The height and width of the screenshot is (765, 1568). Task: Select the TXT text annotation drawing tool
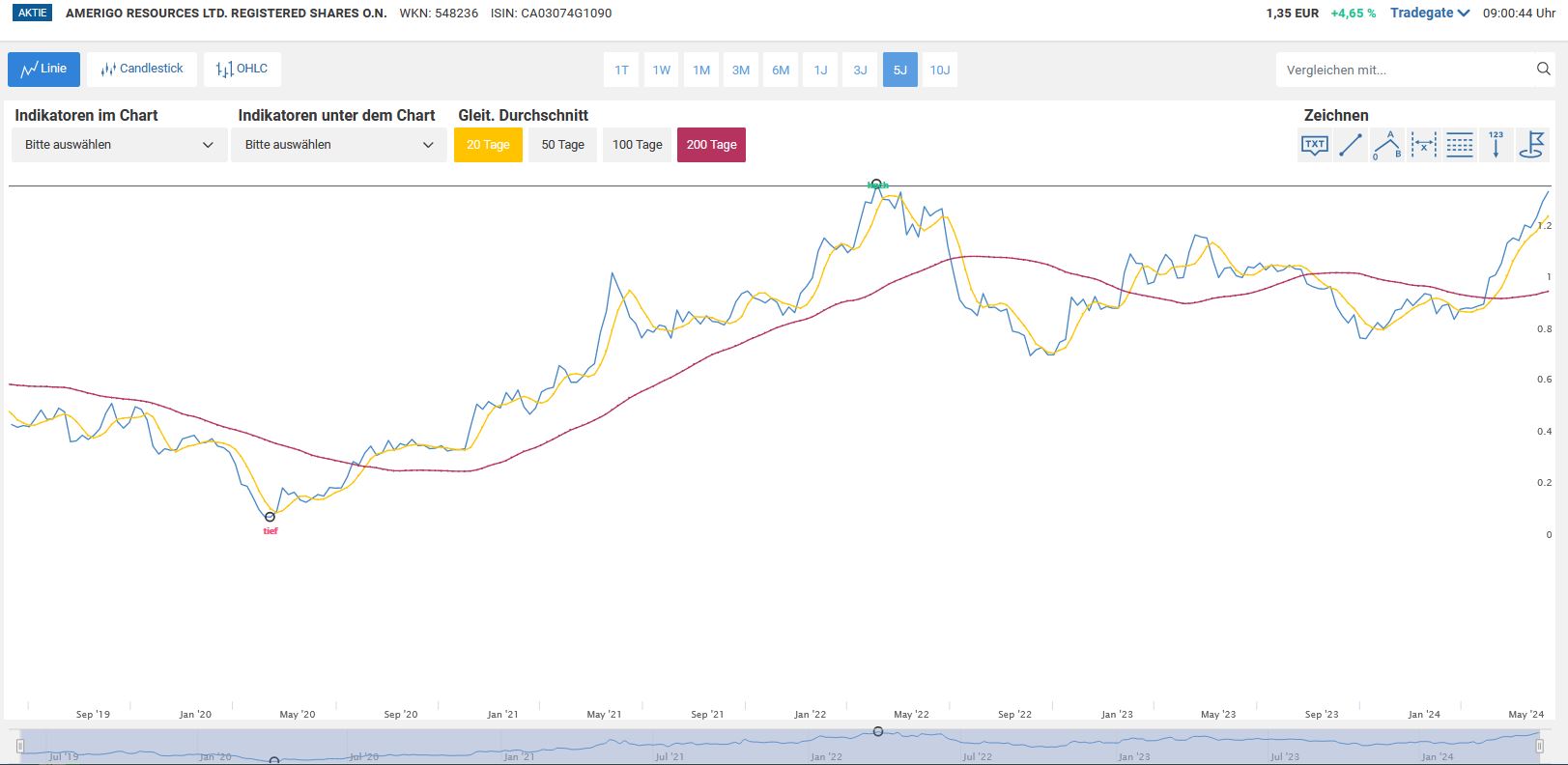coord(1315,146)
